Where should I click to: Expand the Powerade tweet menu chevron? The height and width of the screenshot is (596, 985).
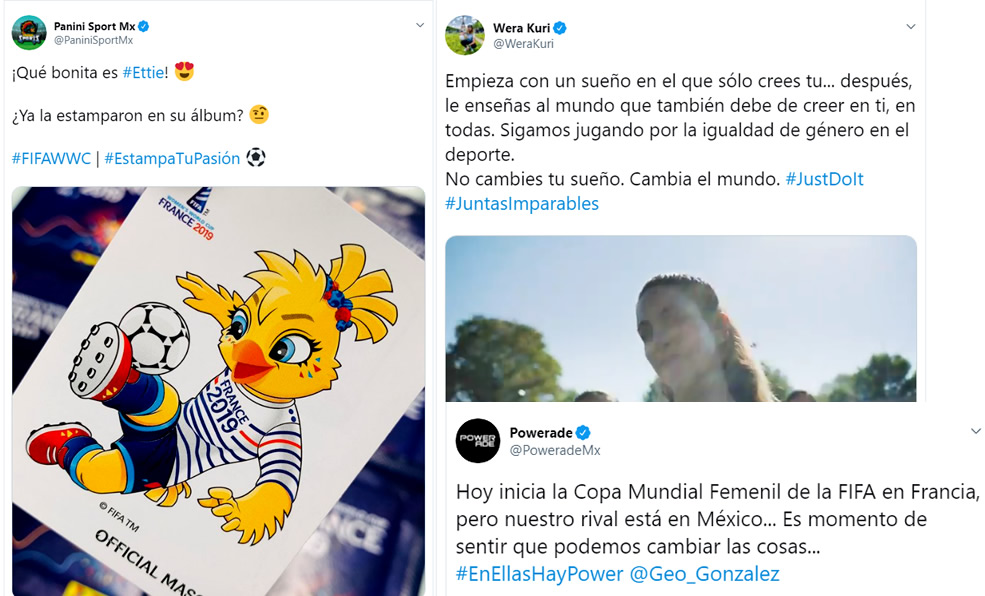[x=976, y=431]
